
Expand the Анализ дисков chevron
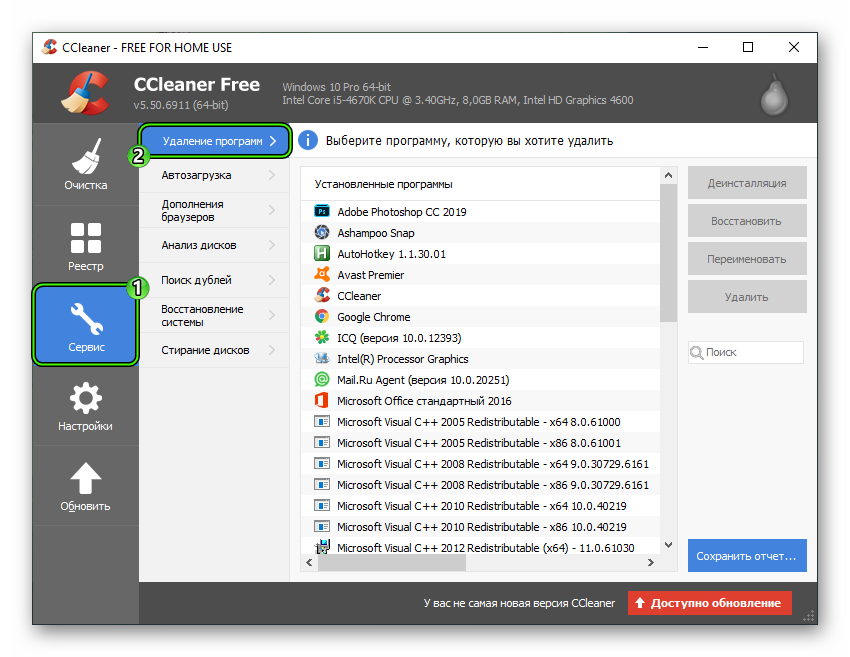point(272,246)
